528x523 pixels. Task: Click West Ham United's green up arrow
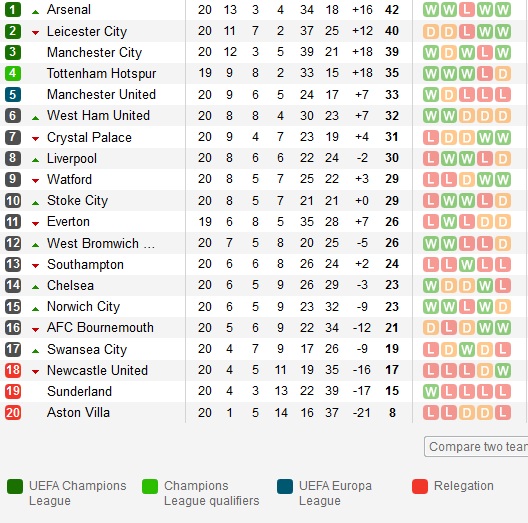click(35, 118)
